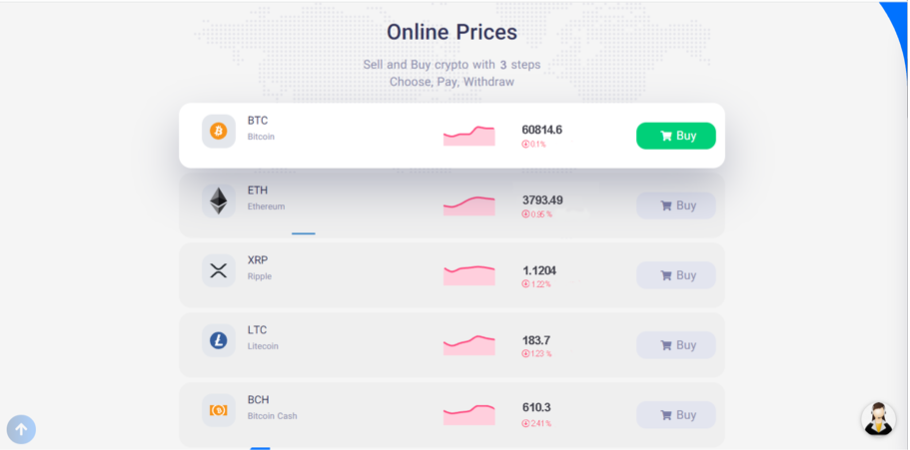Click the Bitcoin Cash icon
Viewport: 910px width, 450px height.
tap(218, 410)
